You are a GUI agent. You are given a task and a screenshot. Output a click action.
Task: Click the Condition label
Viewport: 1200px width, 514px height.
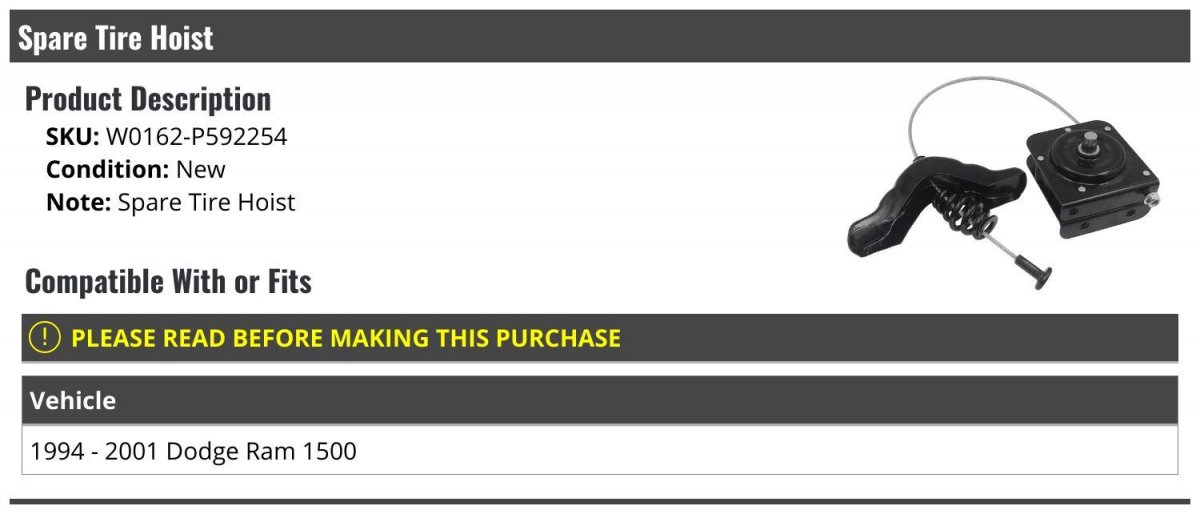click(107, 169)
